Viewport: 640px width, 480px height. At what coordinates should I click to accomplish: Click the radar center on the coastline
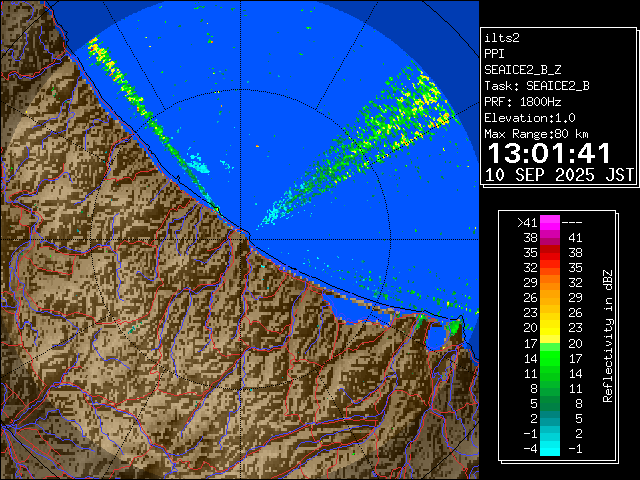244,230
